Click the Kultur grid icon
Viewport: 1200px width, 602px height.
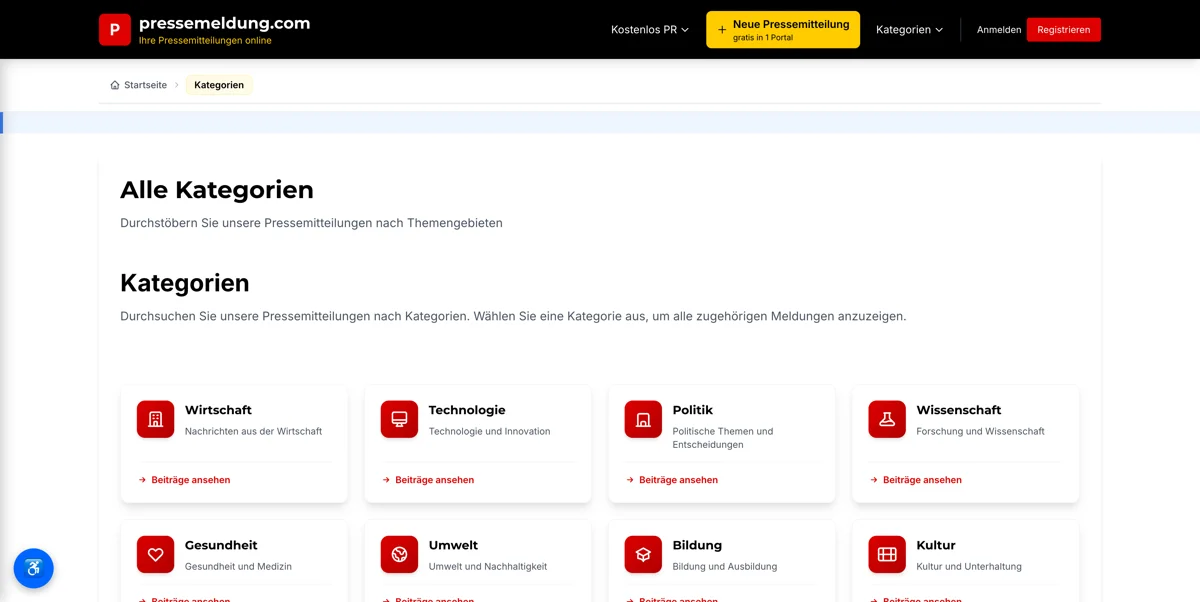click(x=886, y=554)
